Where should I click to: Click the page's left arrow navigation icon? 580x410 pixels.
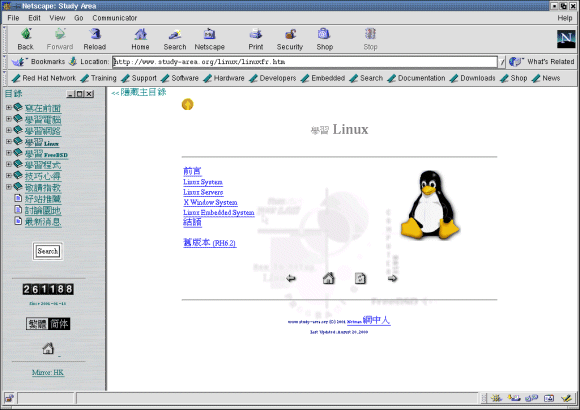tap(291, 278)
